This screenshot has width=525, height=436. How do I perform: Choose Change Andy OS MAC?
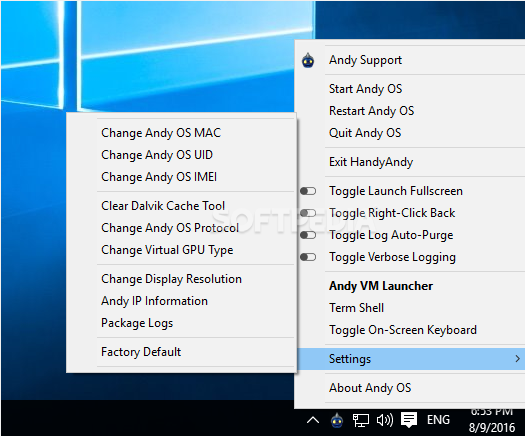[x=161, y=133]
